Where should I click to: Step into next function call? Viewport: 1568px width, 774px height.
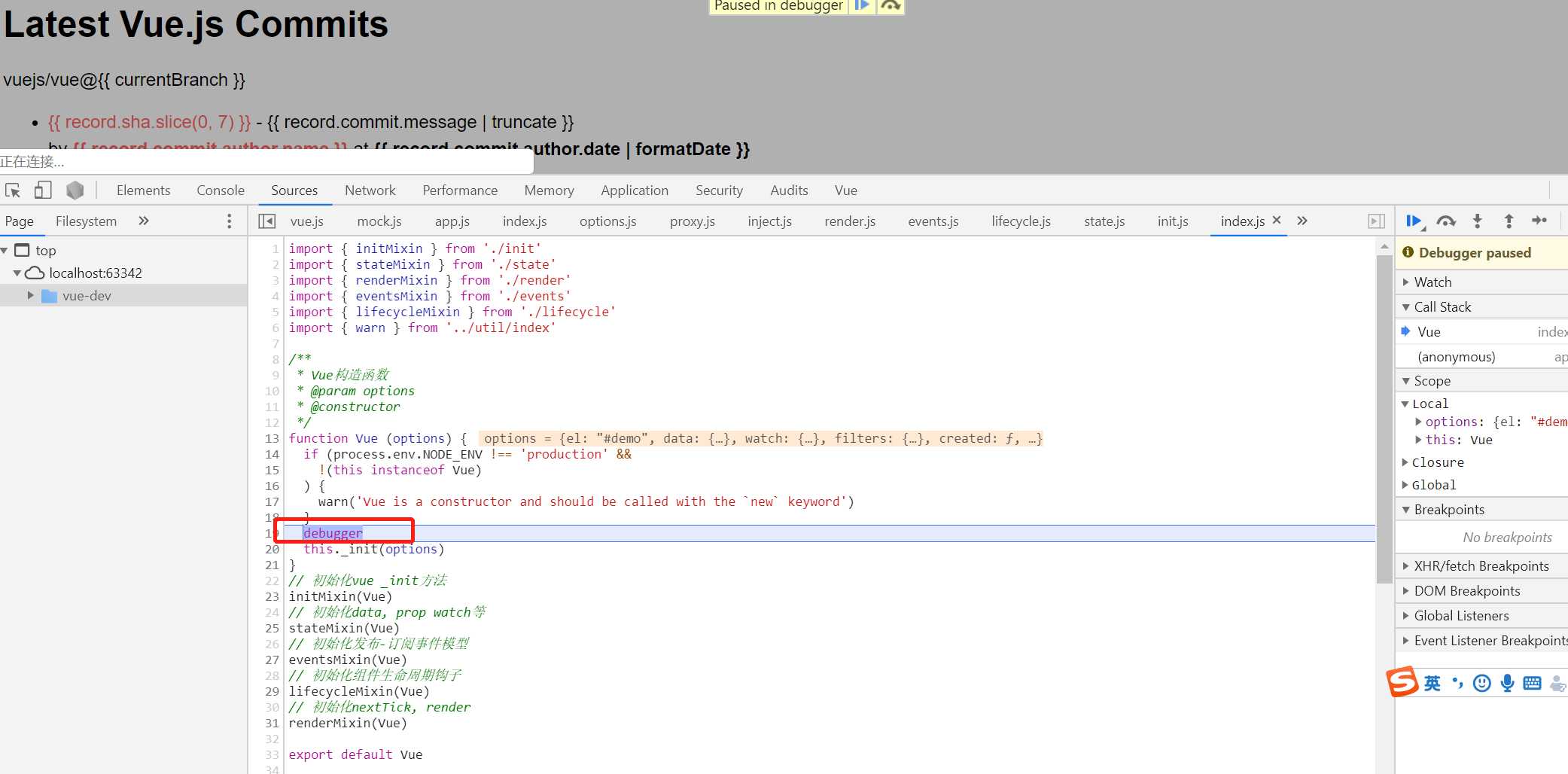(x=1477, y=221)
